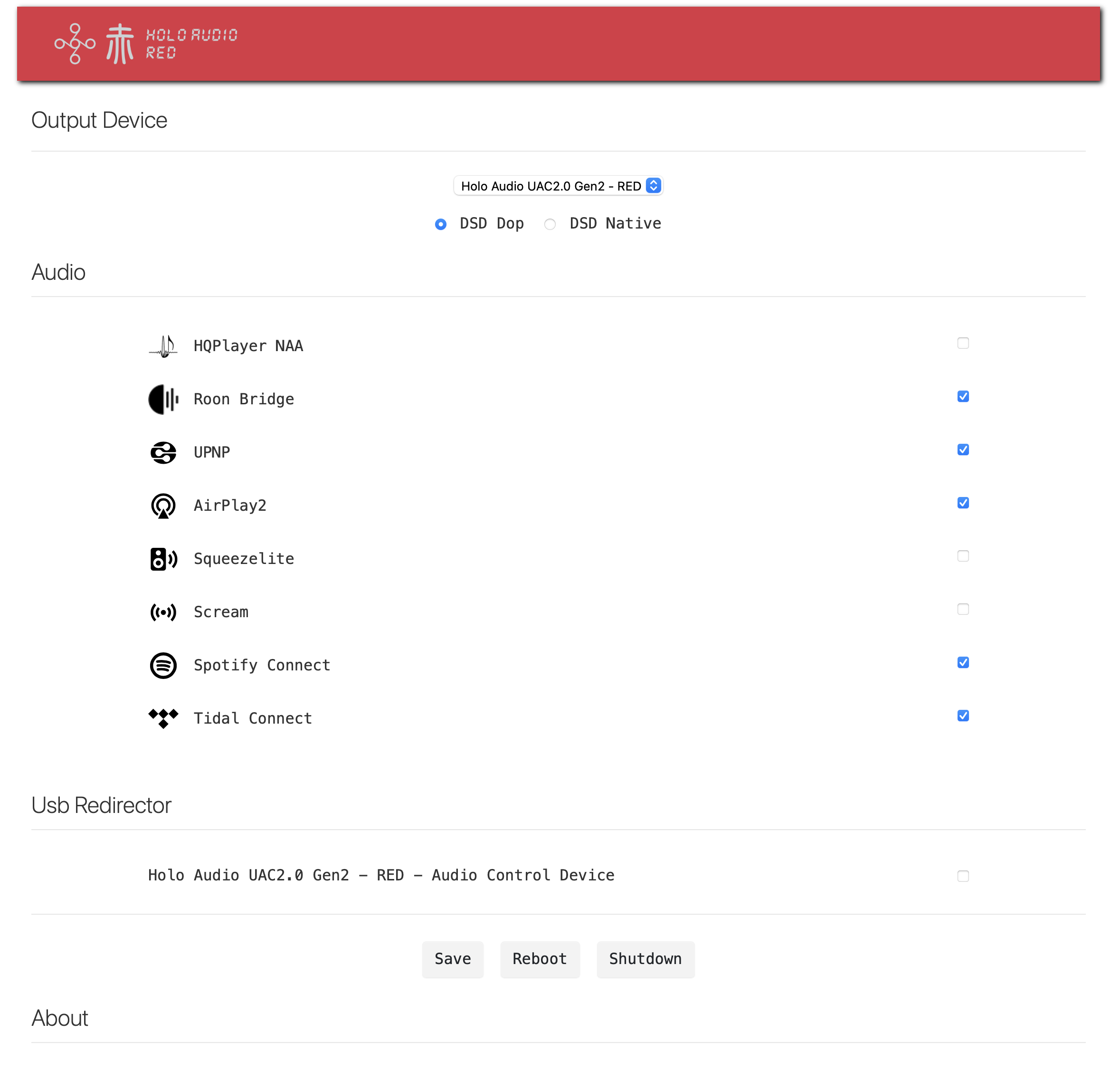1120x1070 pixels.
Task: Click the Roon Bridge icon
Action: (x=163, y=399)
